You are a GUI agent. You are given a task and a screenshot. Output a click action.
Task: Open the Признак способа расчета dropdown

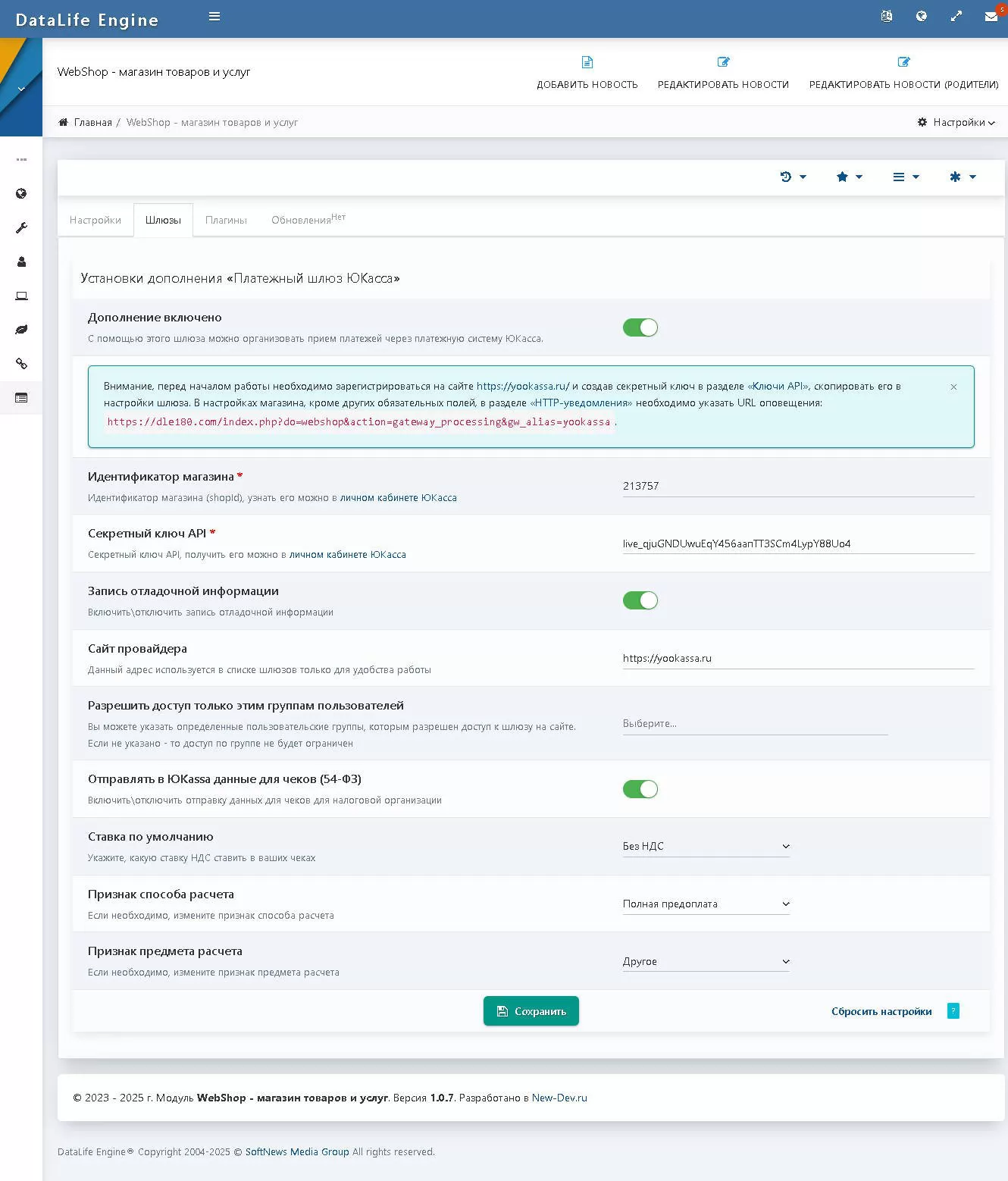pyautogui.click(x=706, y=904)
